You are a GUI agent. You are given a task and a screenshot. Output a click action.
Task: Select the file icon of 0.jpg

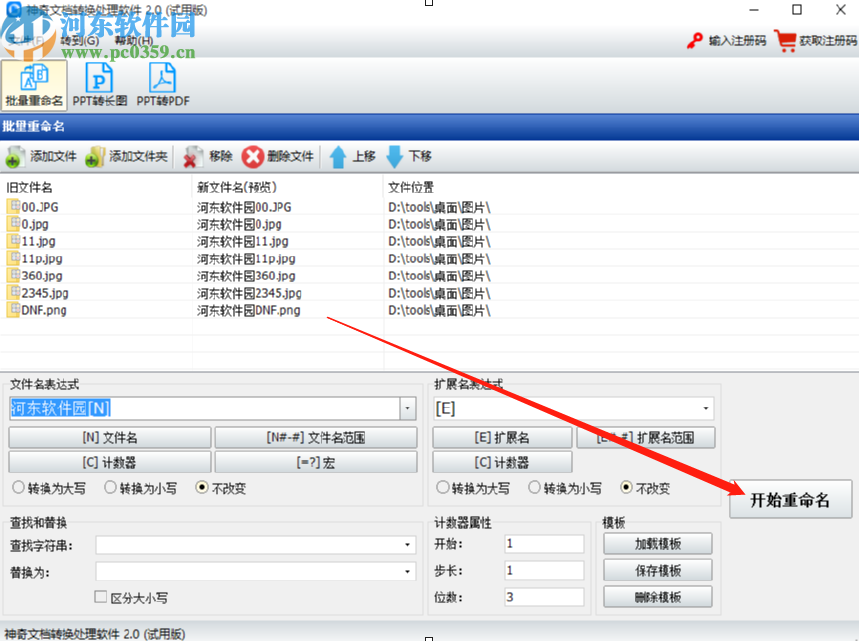[14, 223]
